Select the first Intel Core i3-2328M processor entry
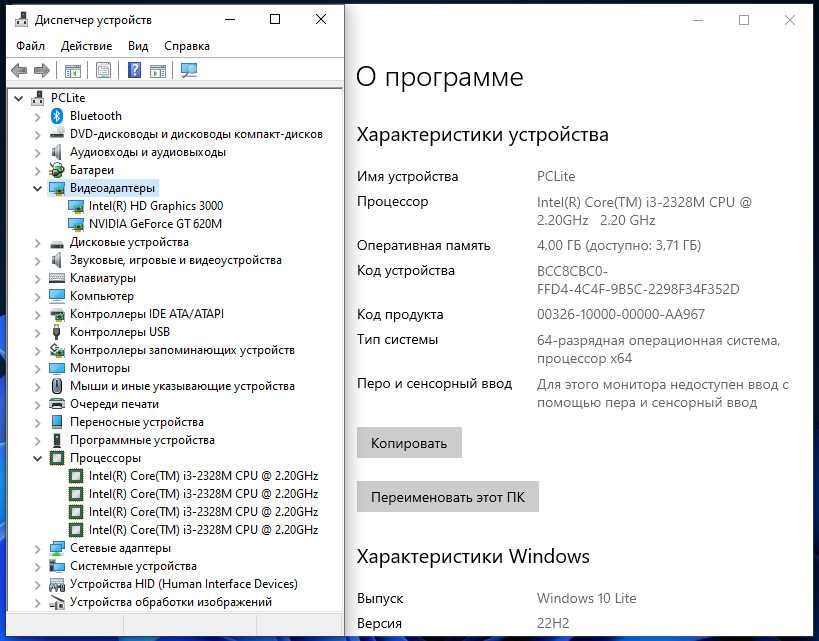Screen dimensions: 819x641 [203, 476]
